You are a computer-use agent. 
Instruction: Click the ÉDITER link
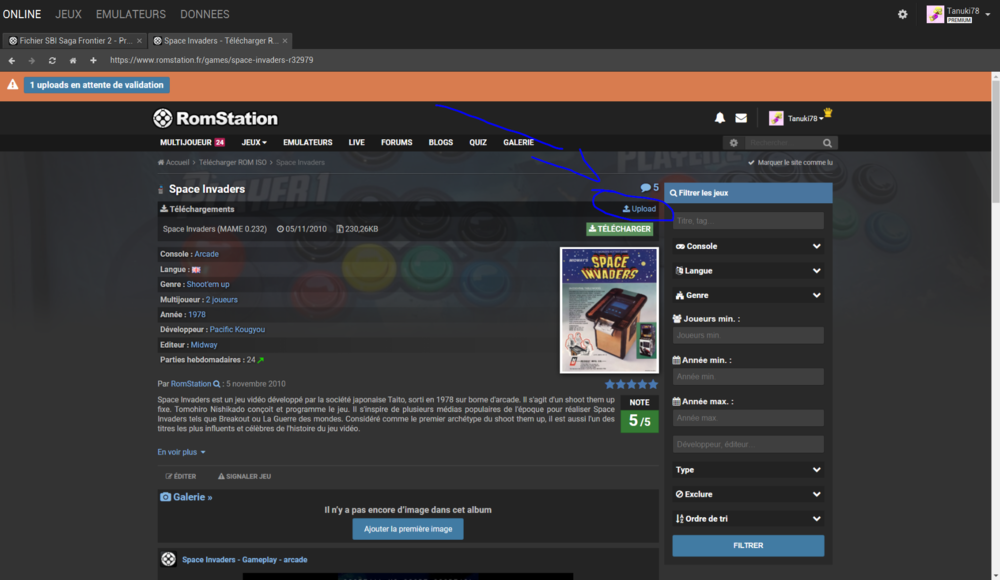[181, 477]
